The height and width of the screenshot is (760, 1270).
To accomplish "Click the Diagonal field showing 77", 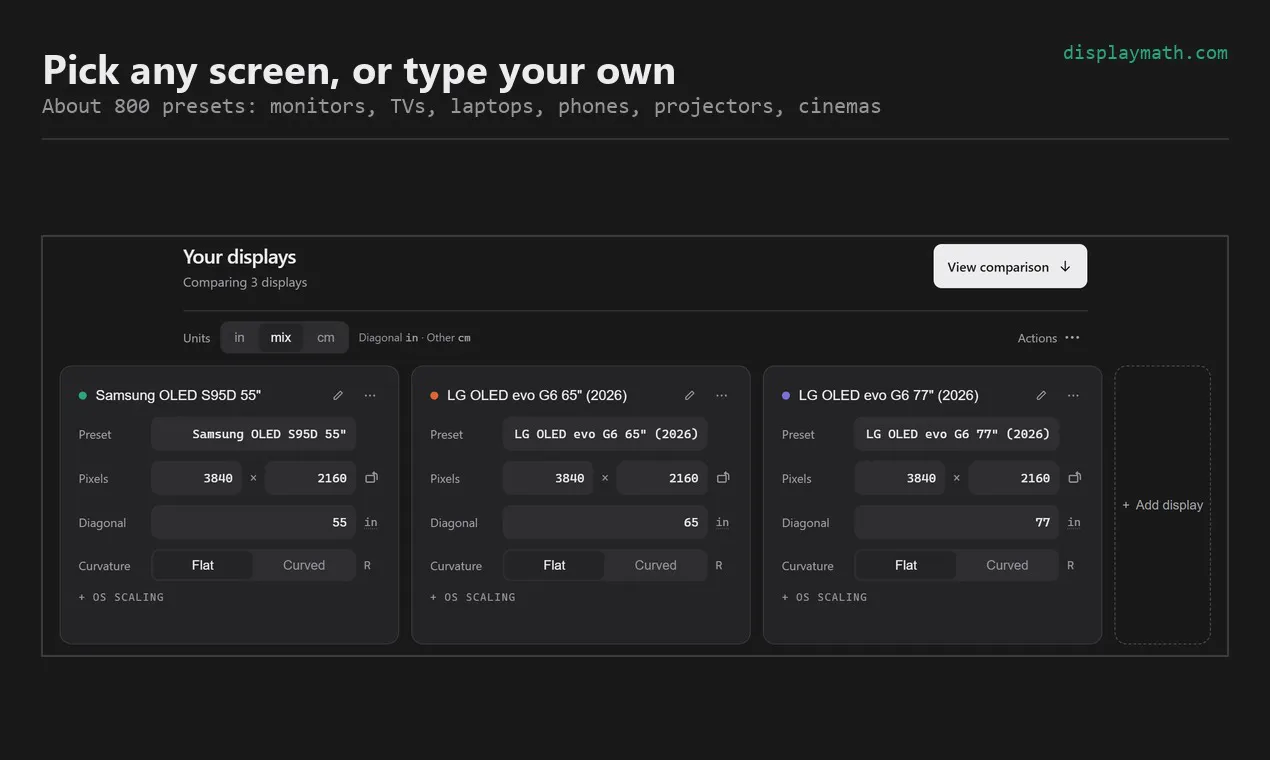I will tap(957, 522).
